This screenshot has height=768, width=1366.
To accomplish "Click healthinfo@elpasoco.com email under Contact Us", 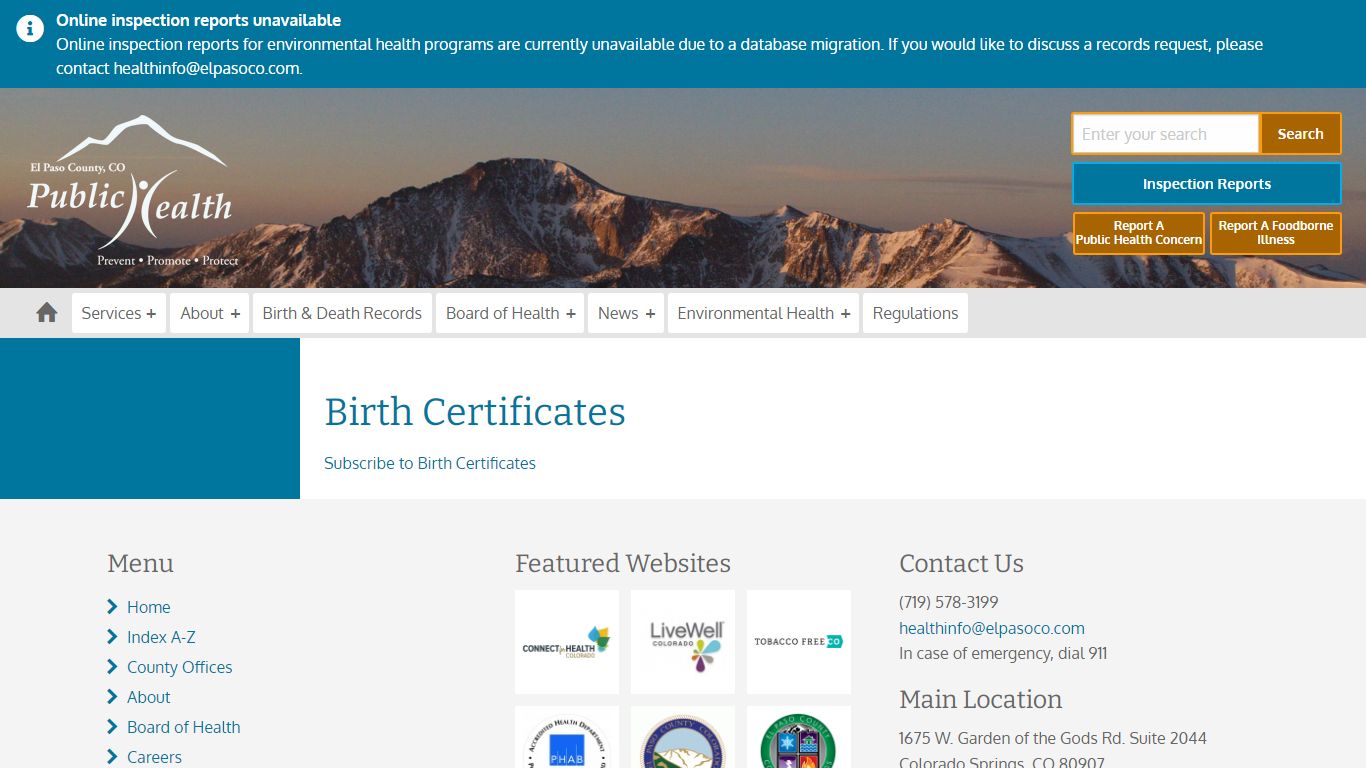I will click(992, 628).
